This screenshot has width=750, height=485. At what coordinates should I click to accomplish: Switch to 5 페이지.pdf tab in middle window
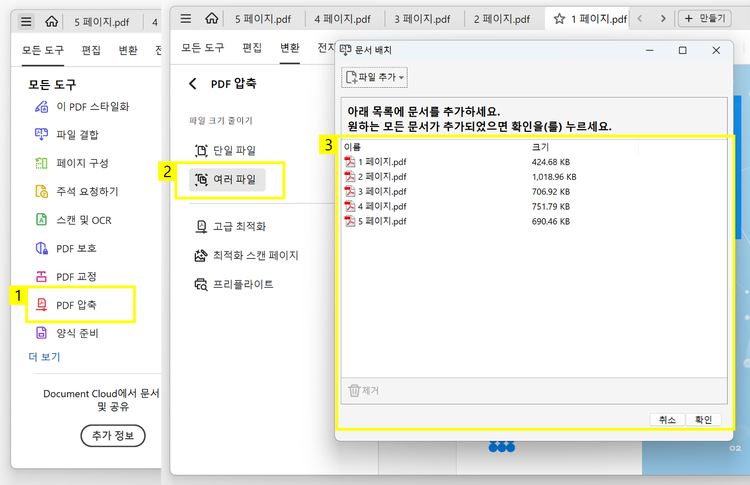[263, 19]
